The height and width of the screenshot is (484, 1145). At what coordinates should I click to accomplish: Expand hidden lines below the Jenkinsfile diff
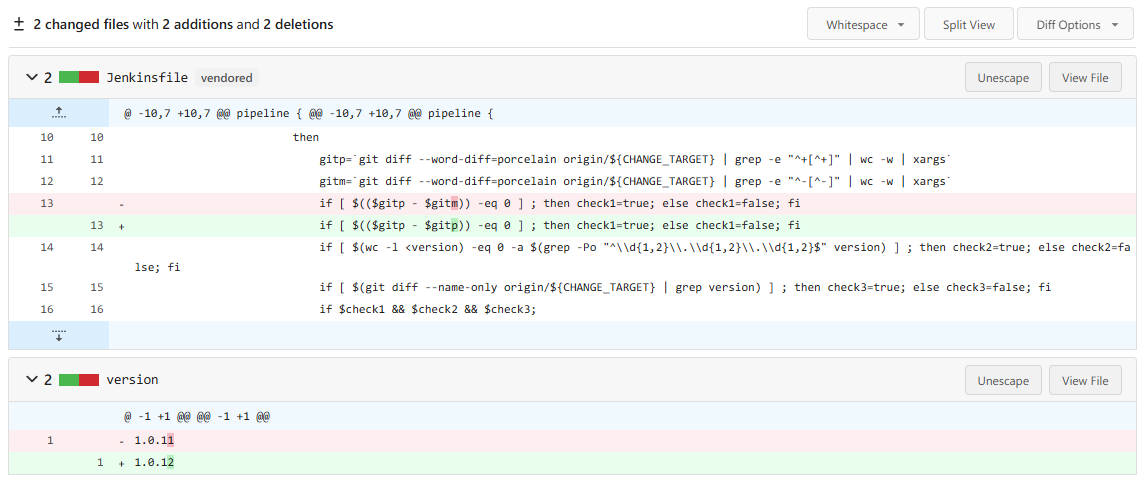(x=59, y=335)
